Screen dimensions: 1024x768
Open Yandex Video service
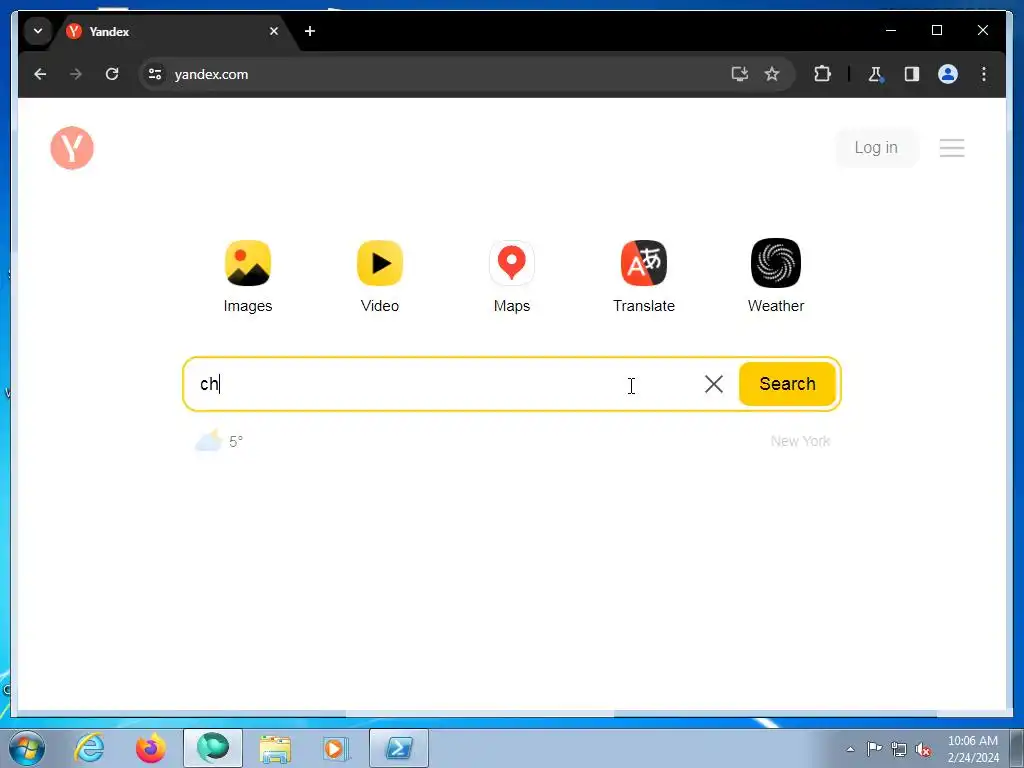(379, 277)
